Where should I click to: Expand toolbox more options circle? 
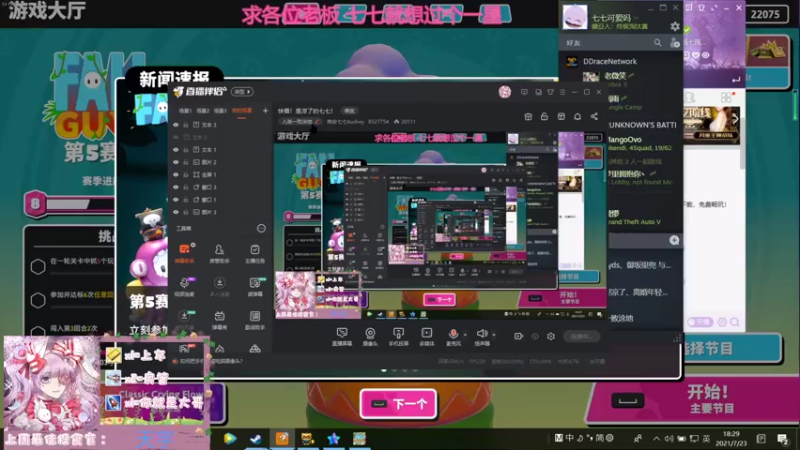click(x=261, y=228)
